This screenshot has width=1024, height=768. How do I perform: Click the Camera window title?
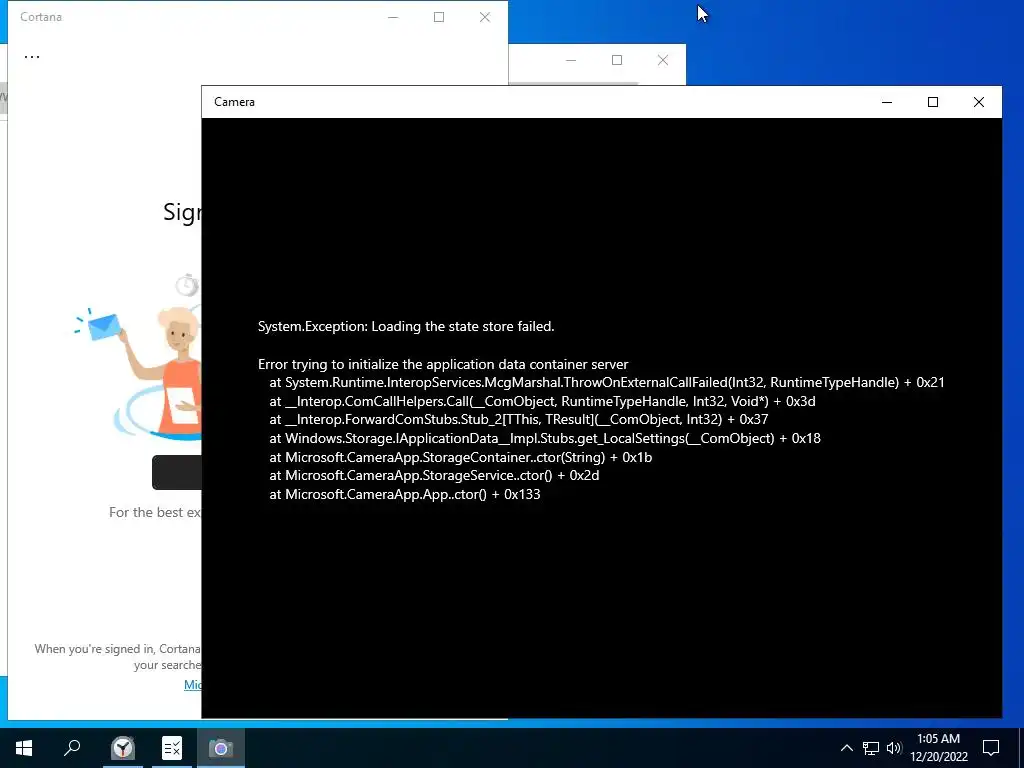tap(234, 102)
